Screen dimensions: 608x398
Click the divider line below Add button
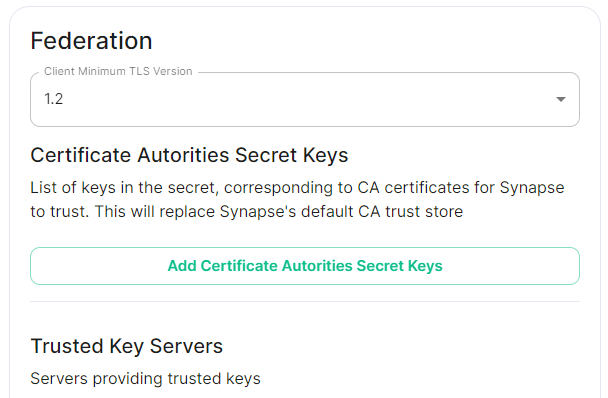tap(305, 301)
